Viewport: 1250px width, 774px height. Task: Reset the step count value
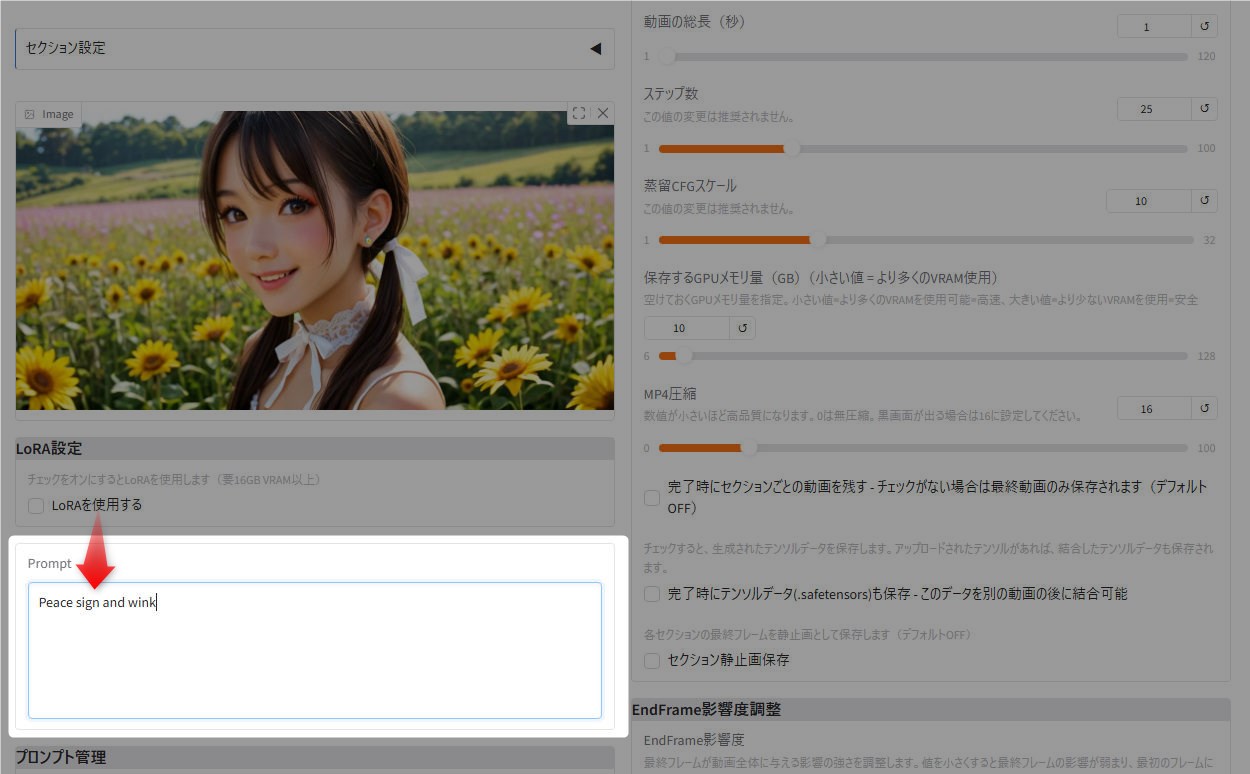pos(1204,109)
